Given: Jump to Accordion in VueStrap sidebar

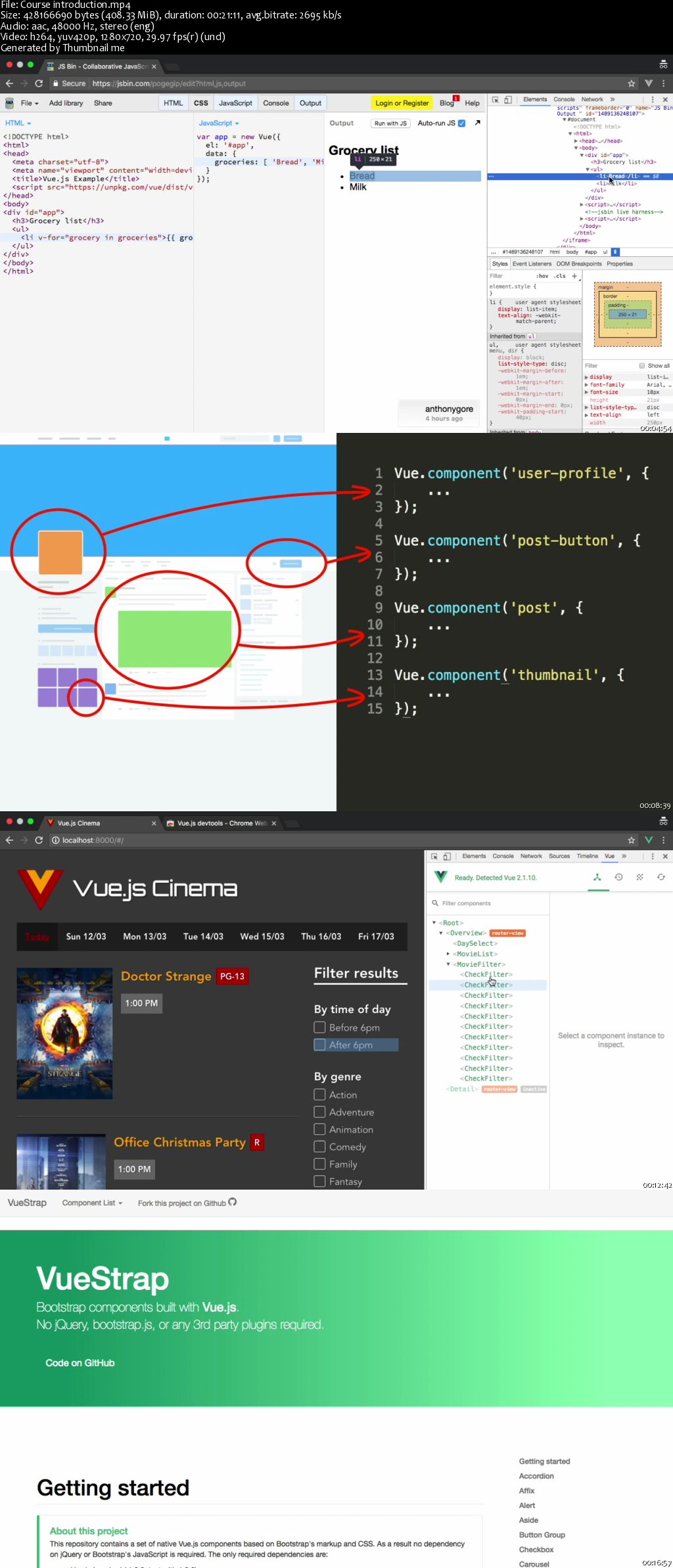Looking at the screenshot, I should point(536,1476).
